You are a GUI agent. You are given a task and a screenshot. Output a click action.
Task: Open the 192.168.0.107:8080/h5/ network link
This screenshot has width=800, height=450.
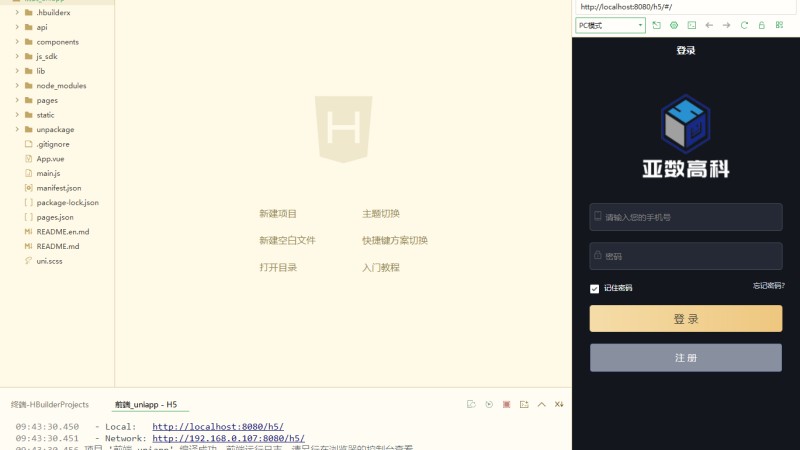click(228, 438)
